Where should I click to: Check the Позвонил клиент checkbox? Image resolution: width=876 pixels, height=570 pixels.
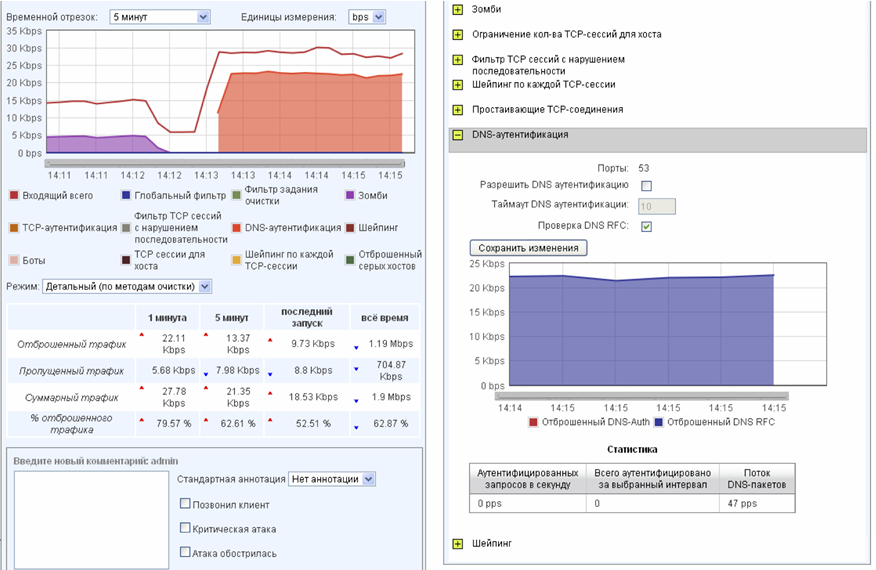pyautogui.click(x=185, y=504)
